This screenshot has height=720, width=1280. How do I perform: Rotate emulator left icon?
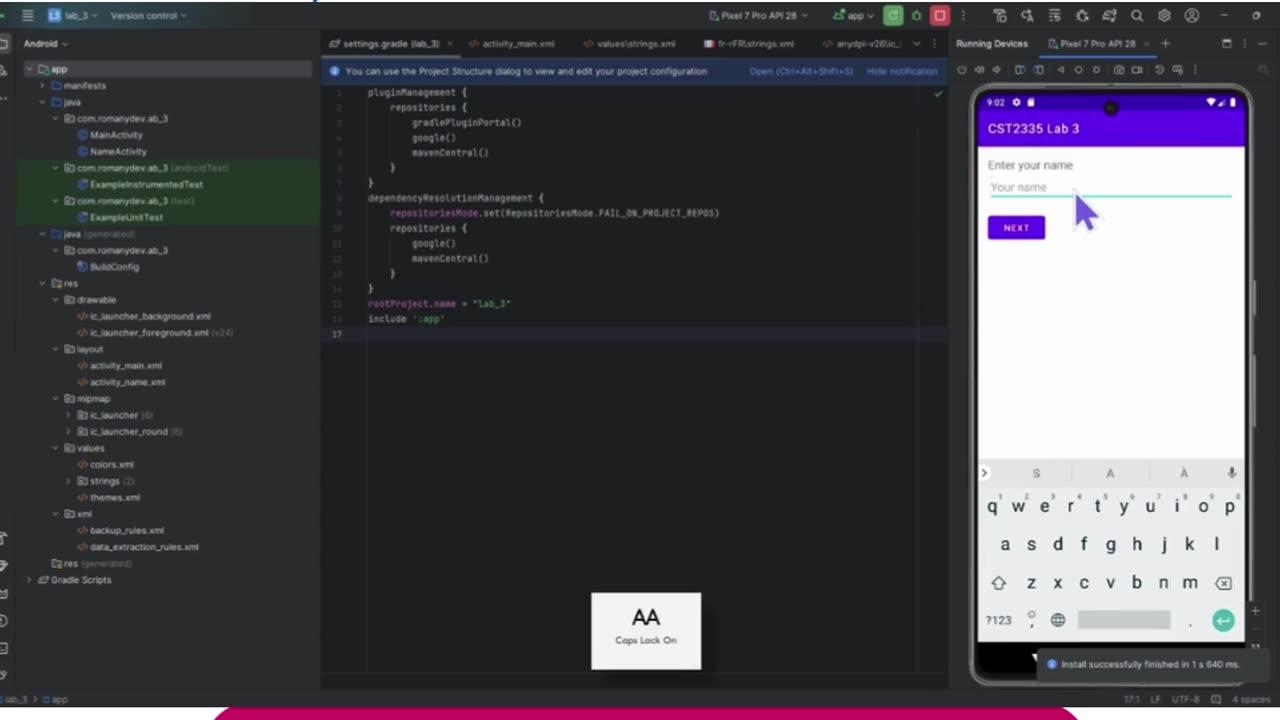coord(1019,70)
